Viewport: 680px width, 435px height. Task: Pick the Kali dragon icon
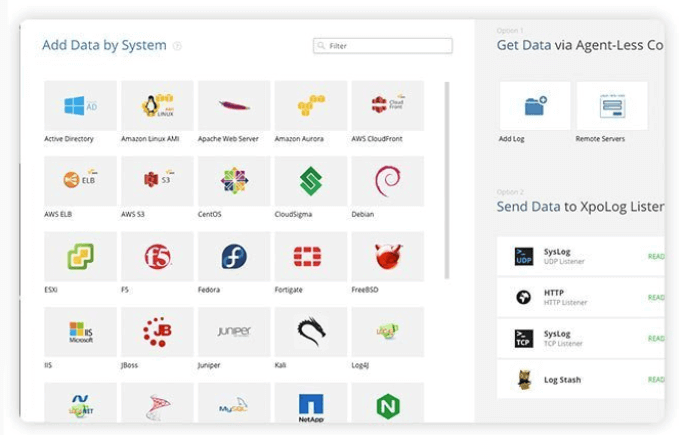coord(311,332)
